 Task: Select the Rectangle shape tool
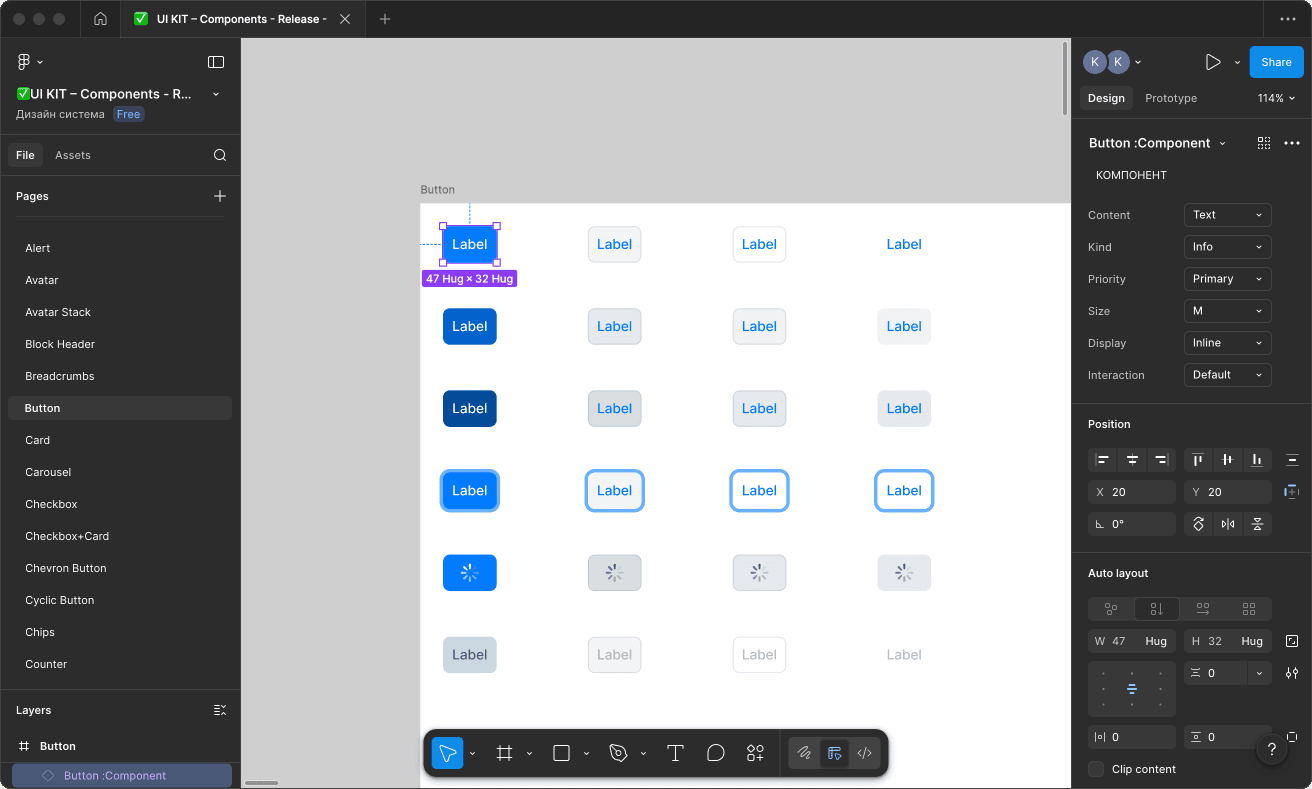(x=561, y=753)
